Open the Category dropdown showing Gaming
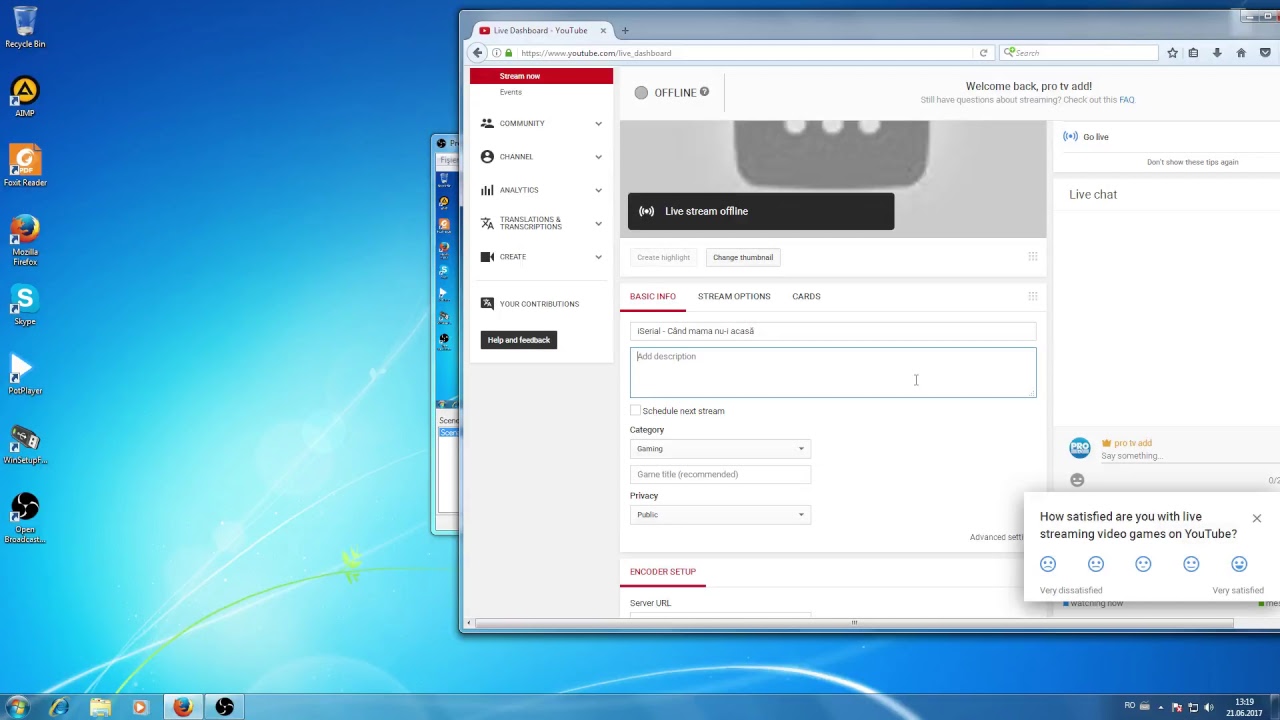Screen dimensions: 1280x720 (720, 449)
